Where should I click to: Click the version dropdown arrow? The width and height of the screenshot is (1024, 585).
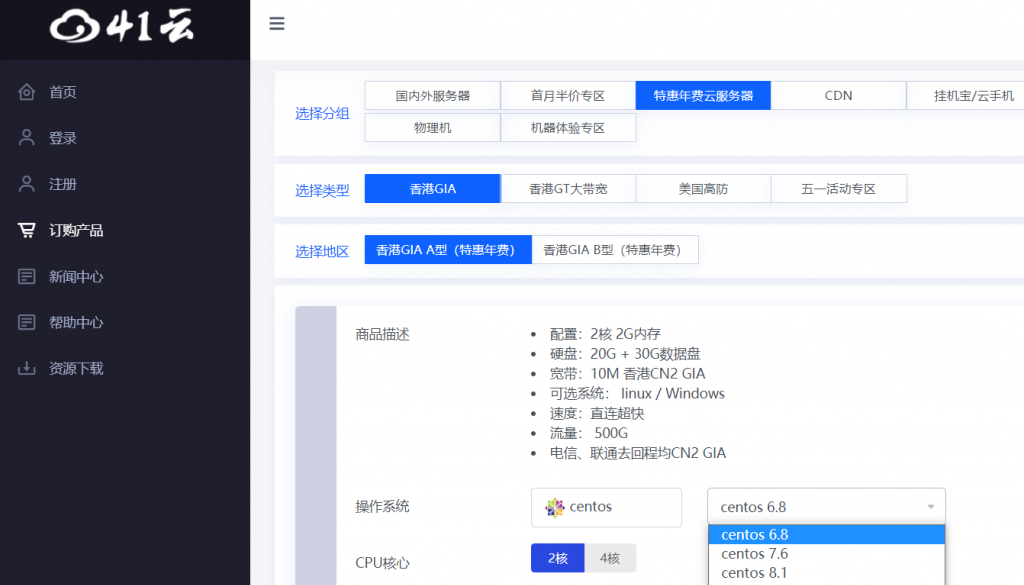pyautogui.click(x=931, y=507)
